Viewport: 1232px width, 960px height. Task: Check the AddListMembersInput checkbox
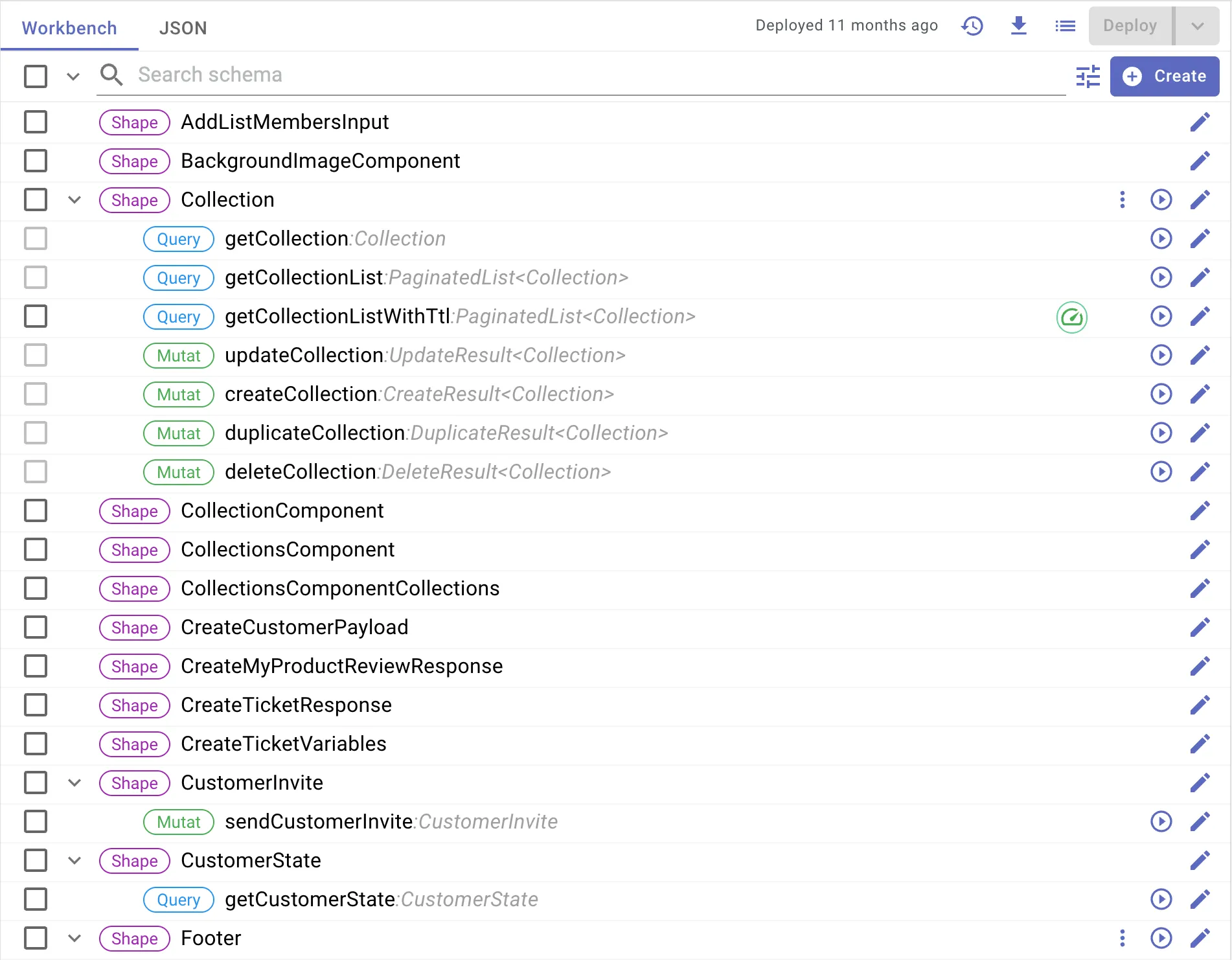pos(36,122)
